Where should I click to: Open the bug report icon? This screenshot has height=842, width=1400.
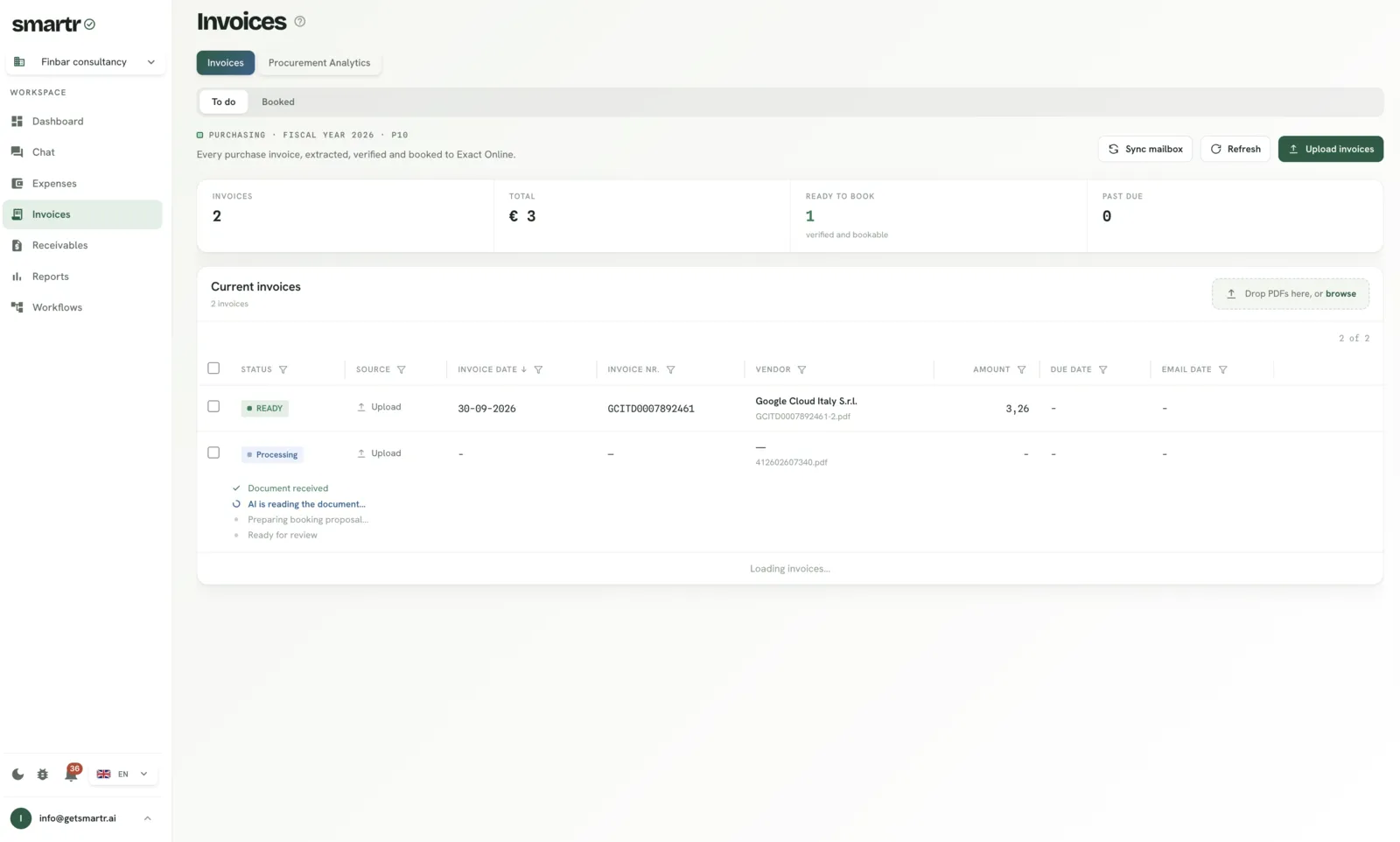tap(42, 774)
